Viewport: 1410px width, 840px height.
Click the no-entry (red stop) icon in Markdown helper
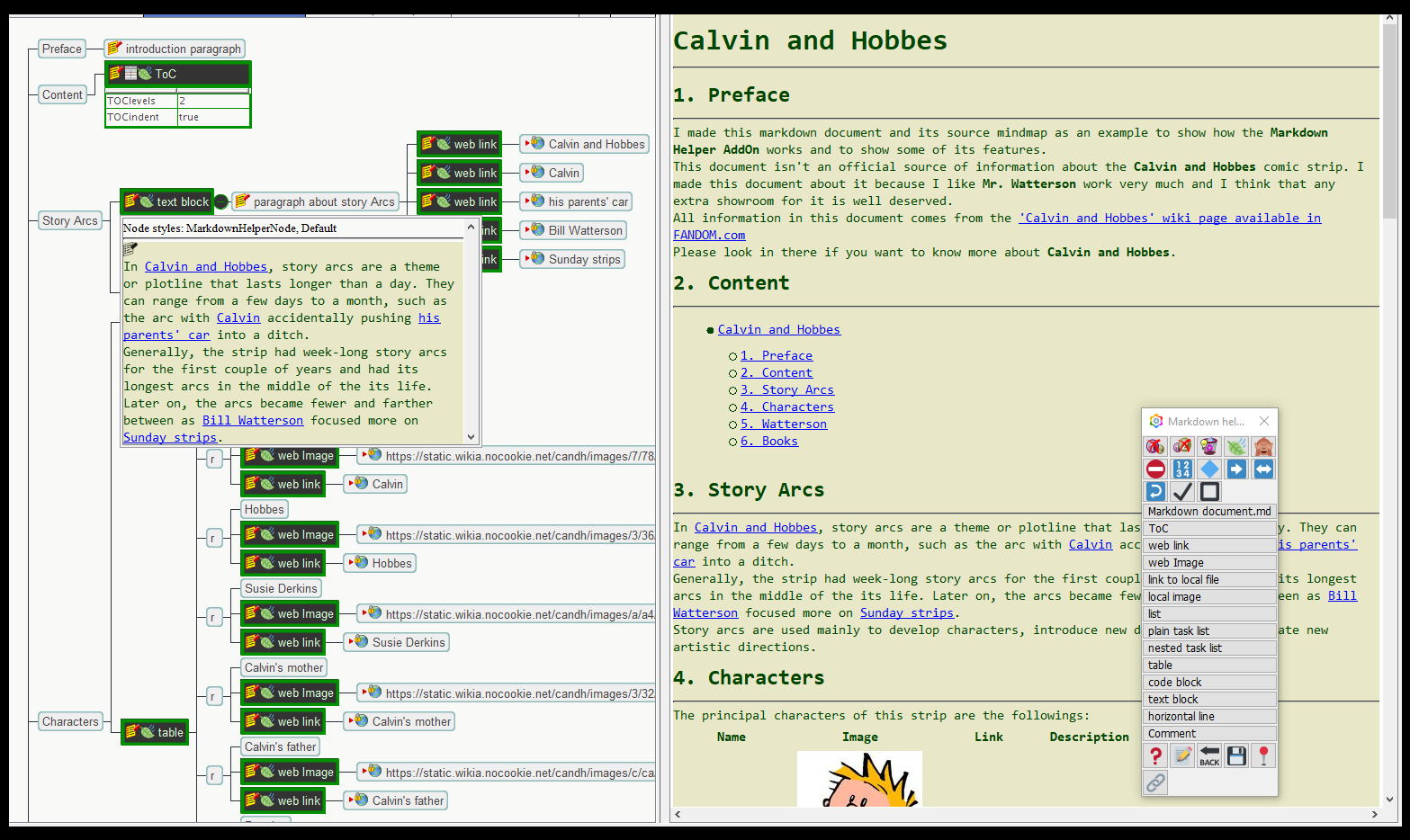[x=1155, y=469]
